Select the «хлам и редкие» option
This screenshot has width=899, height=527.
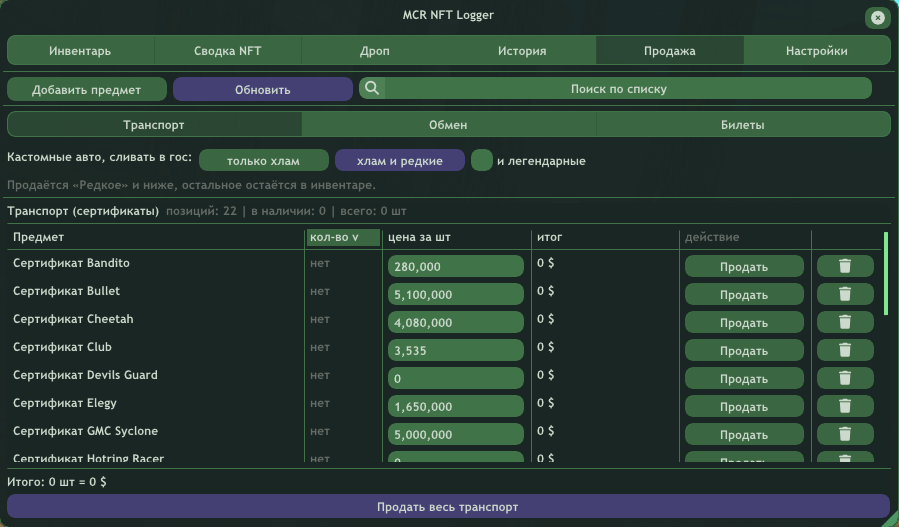pyautogui.click(x=400, y=161)
